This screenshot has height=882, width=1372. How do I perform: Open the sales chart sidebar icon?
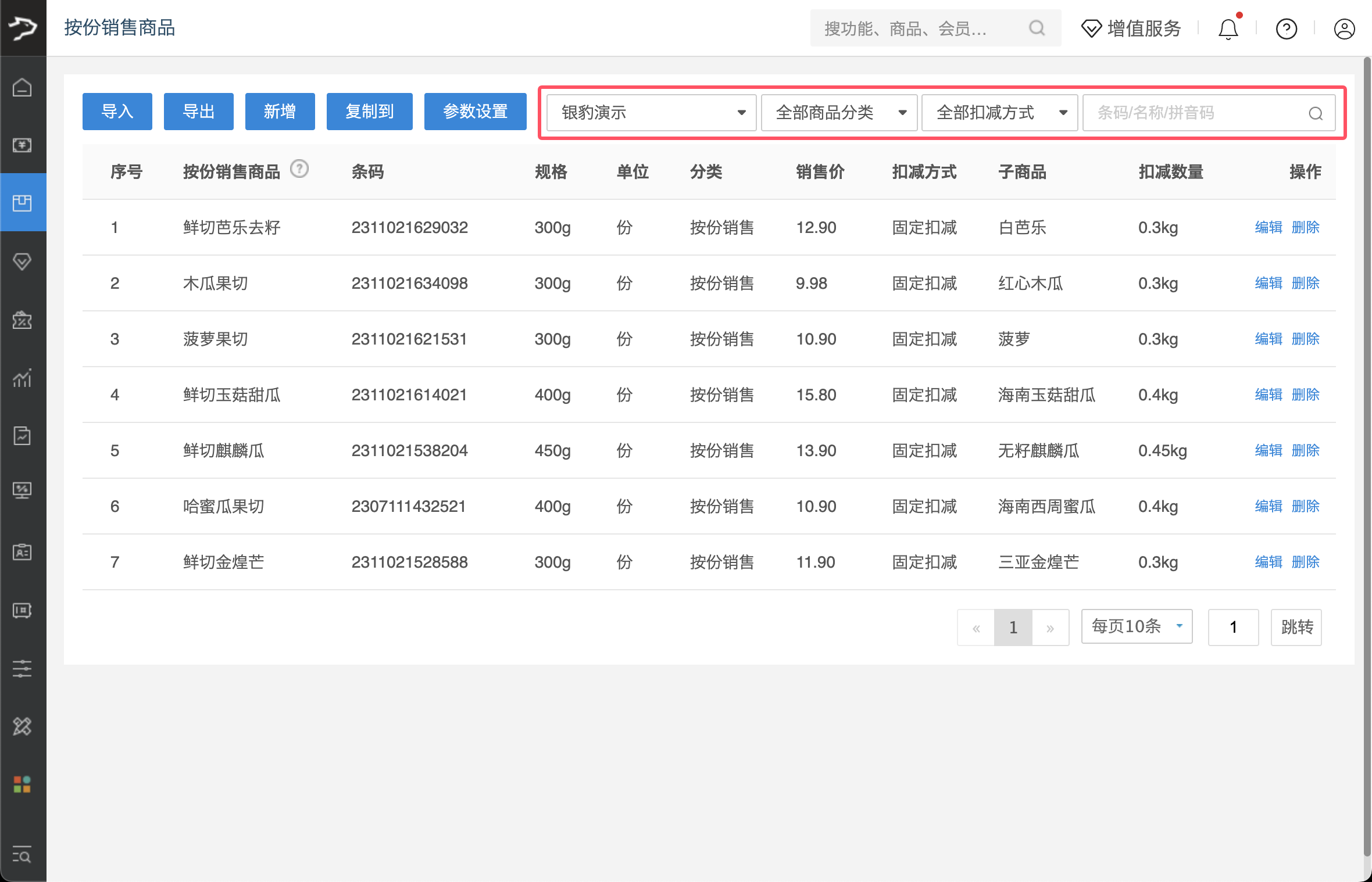coord(22,378)
